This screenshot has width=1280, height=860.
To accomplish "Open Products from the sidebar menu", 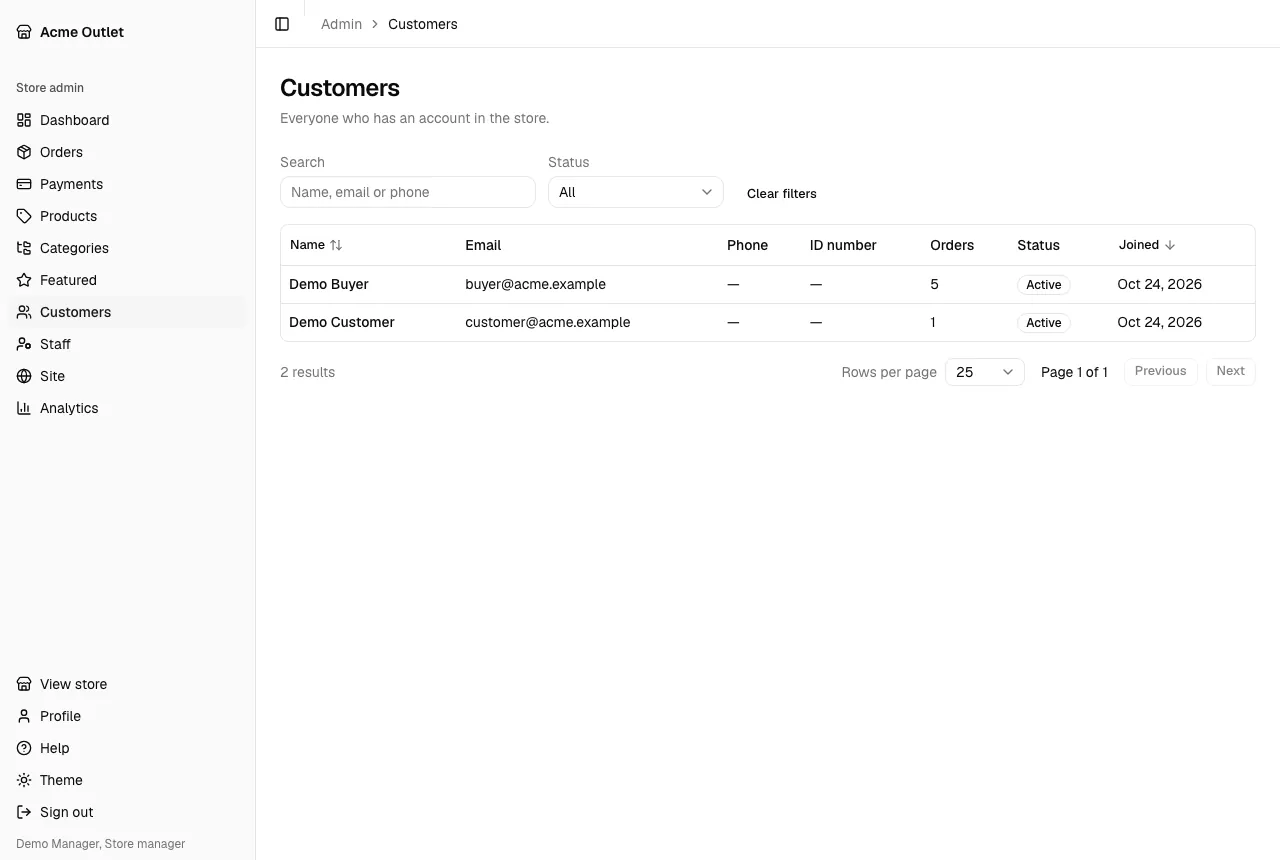I will point(128,216).
